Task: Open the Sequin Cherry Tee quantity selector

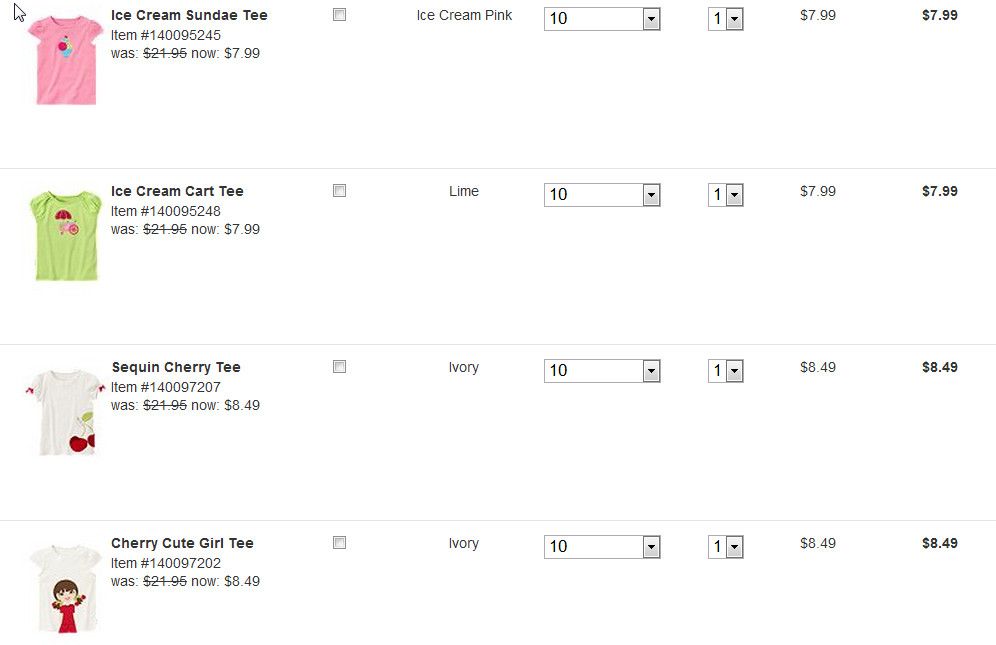Action: tap(725, 371)
